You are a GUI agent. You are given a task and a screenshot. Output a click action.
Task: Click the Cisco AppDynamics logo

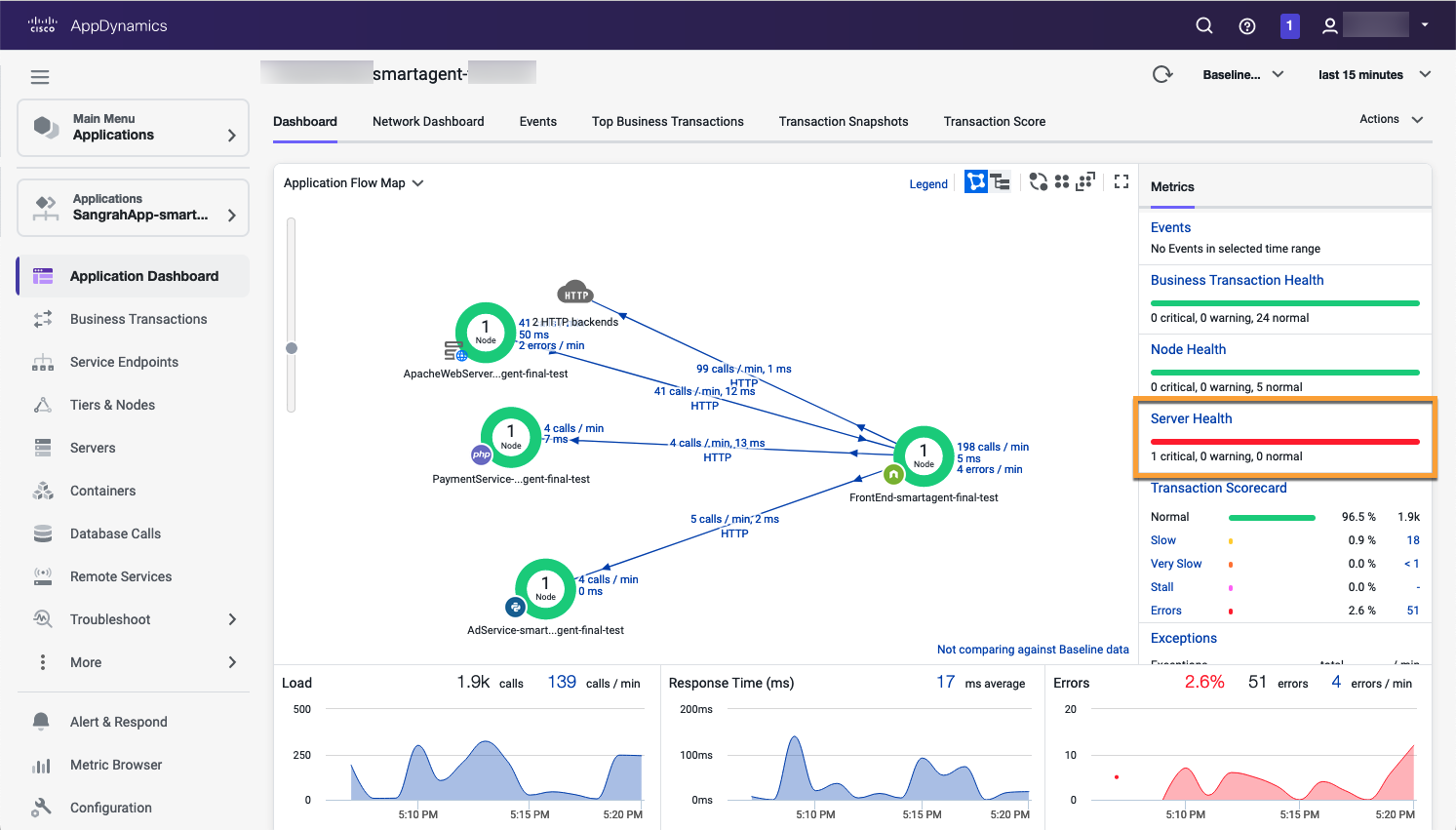pyautogui.click(x=98, y=25)
